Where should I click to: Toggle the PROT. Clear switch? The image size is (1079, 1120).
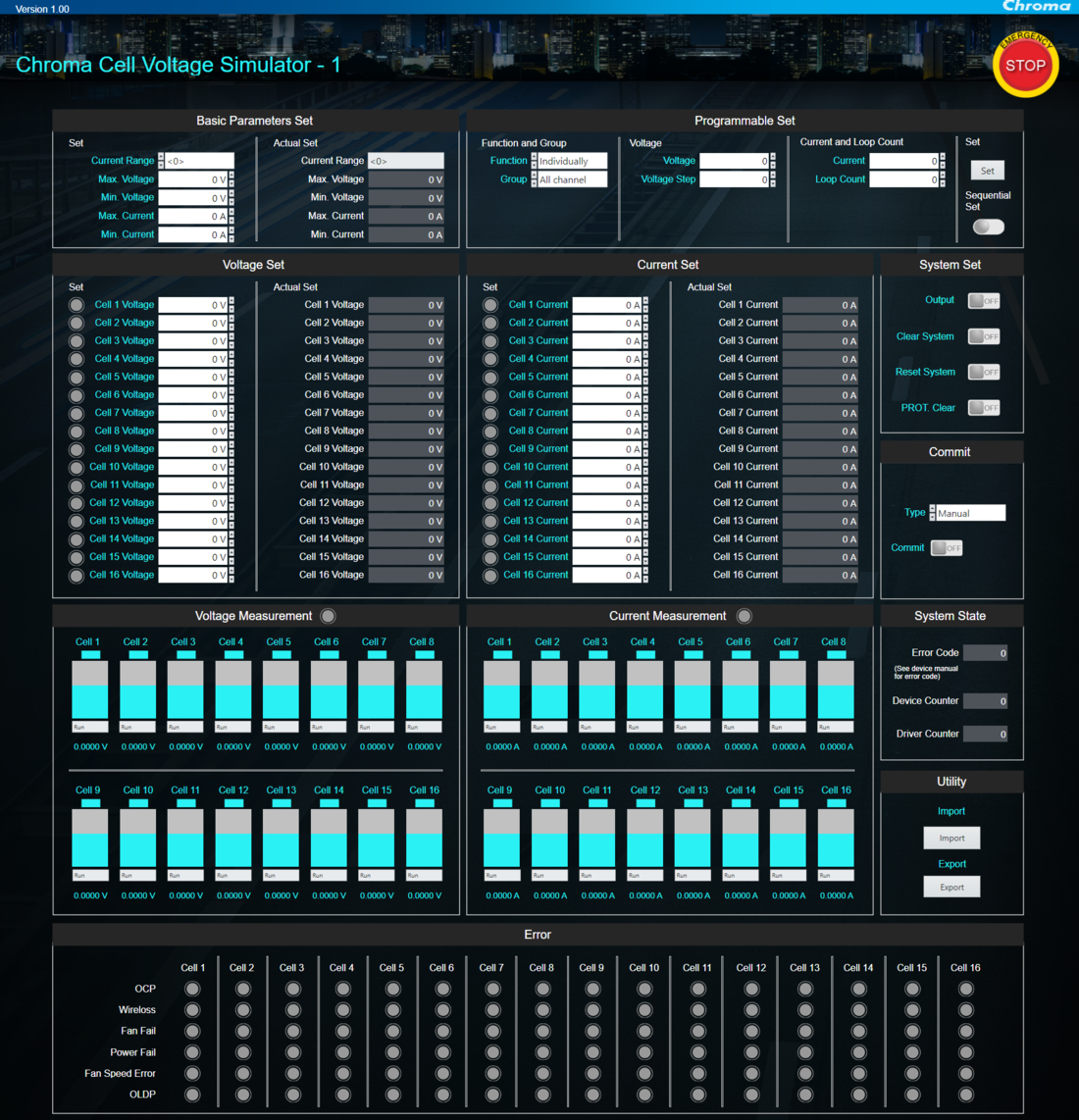coord(984,408)
